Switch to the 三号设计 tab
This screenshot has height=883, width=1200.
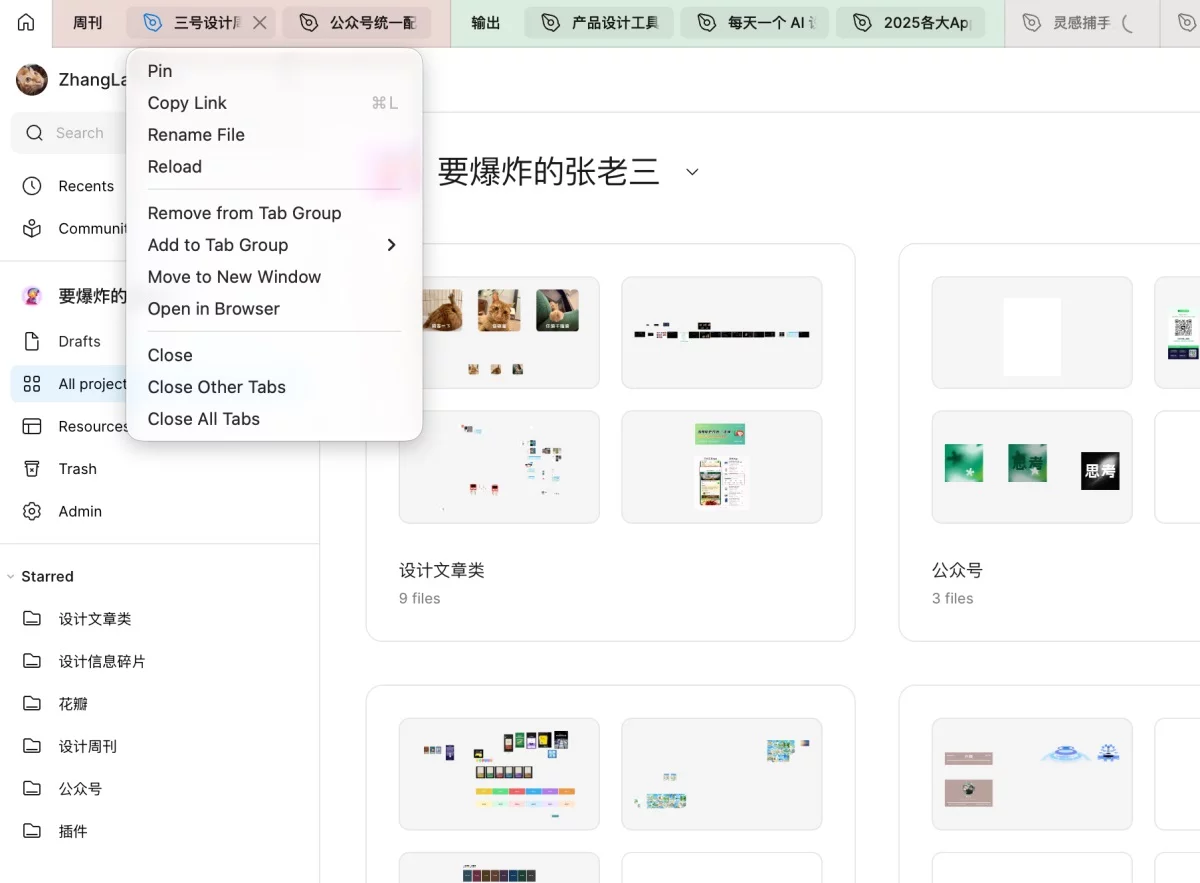pos(202,22)
